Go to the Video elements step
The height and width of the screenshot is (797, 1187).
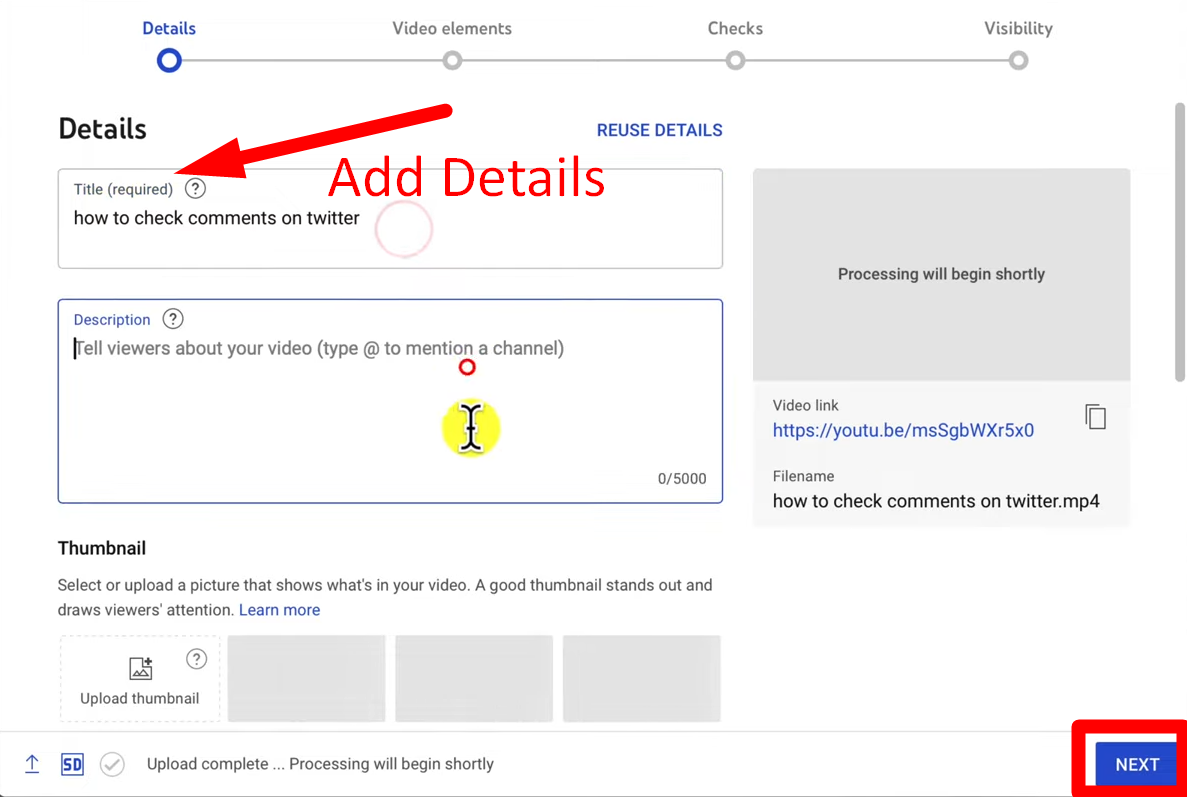coord(452,28)
